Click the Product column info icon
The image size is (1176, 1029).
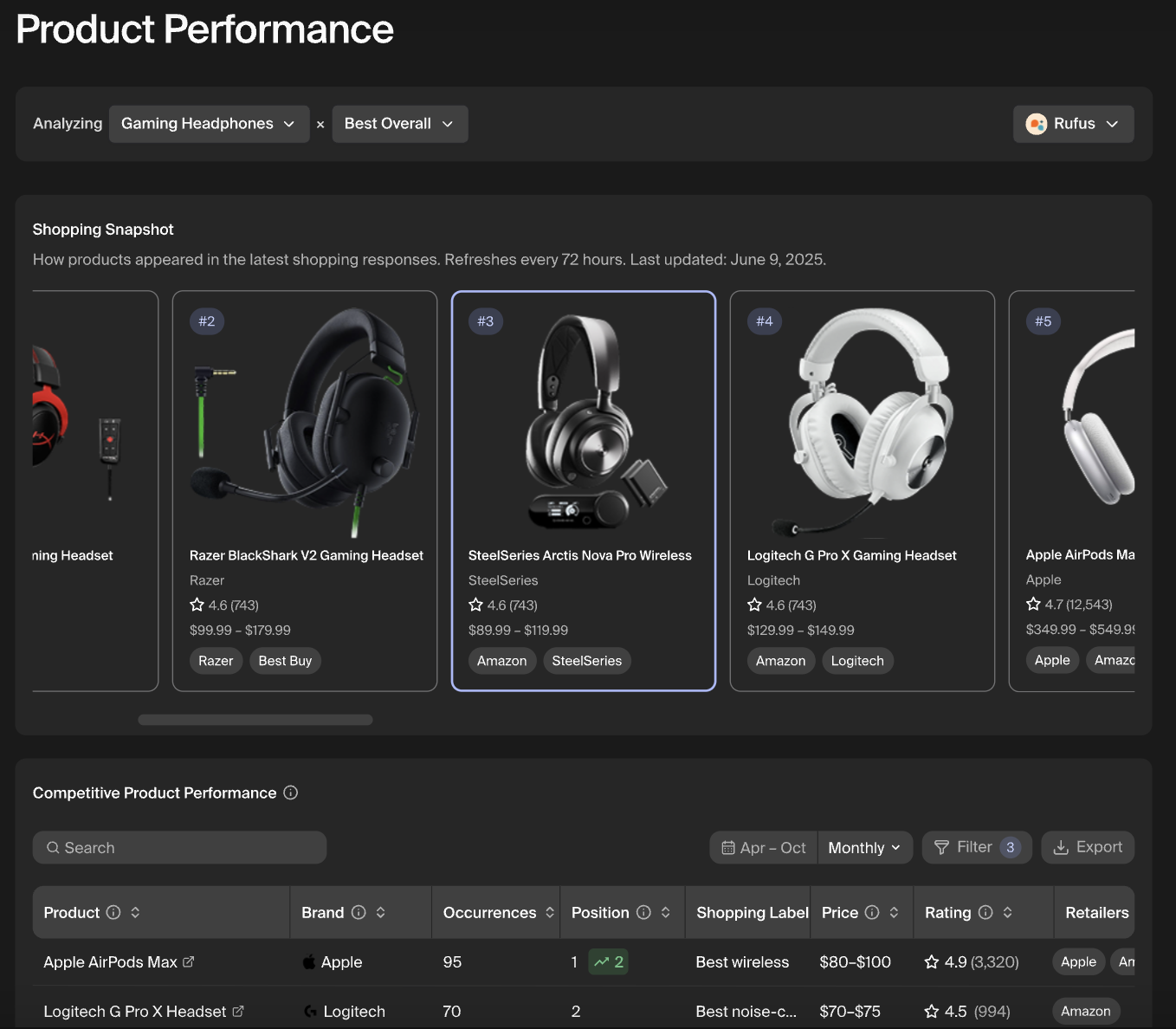click(113, 912)
